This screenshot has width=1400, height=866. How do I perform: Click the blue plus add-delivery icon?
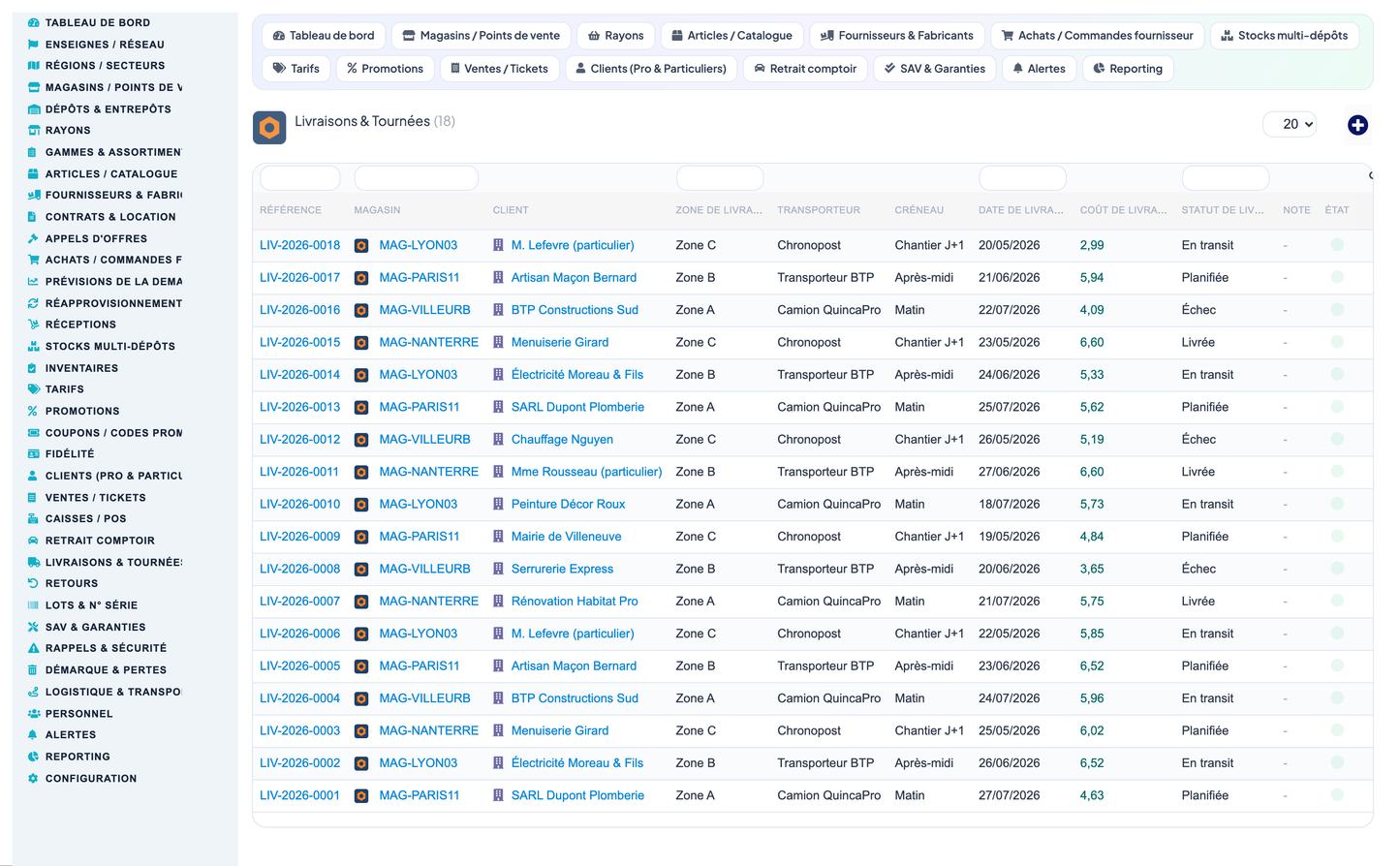(x=1357, y=125)
